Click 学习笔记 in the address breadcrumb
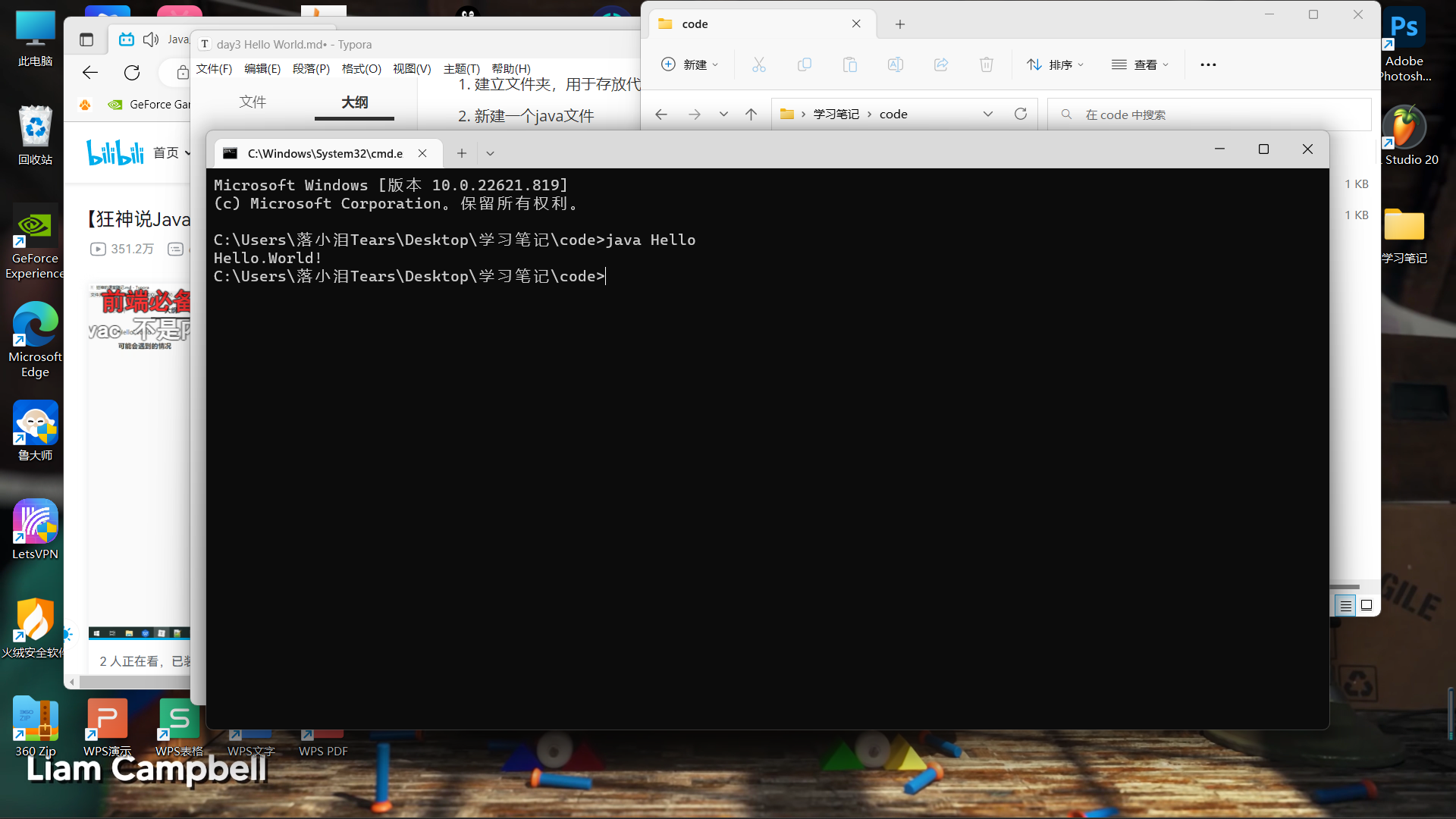The height and width of the screenshot is (819, 1456). tap(836, 115)
